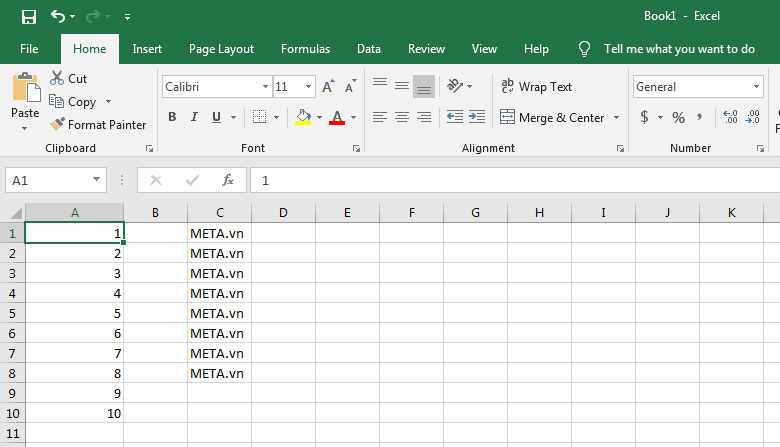Center the text horizontally
Image resolution: width=780 pixels, height=447 pixels.
(402, 117)
